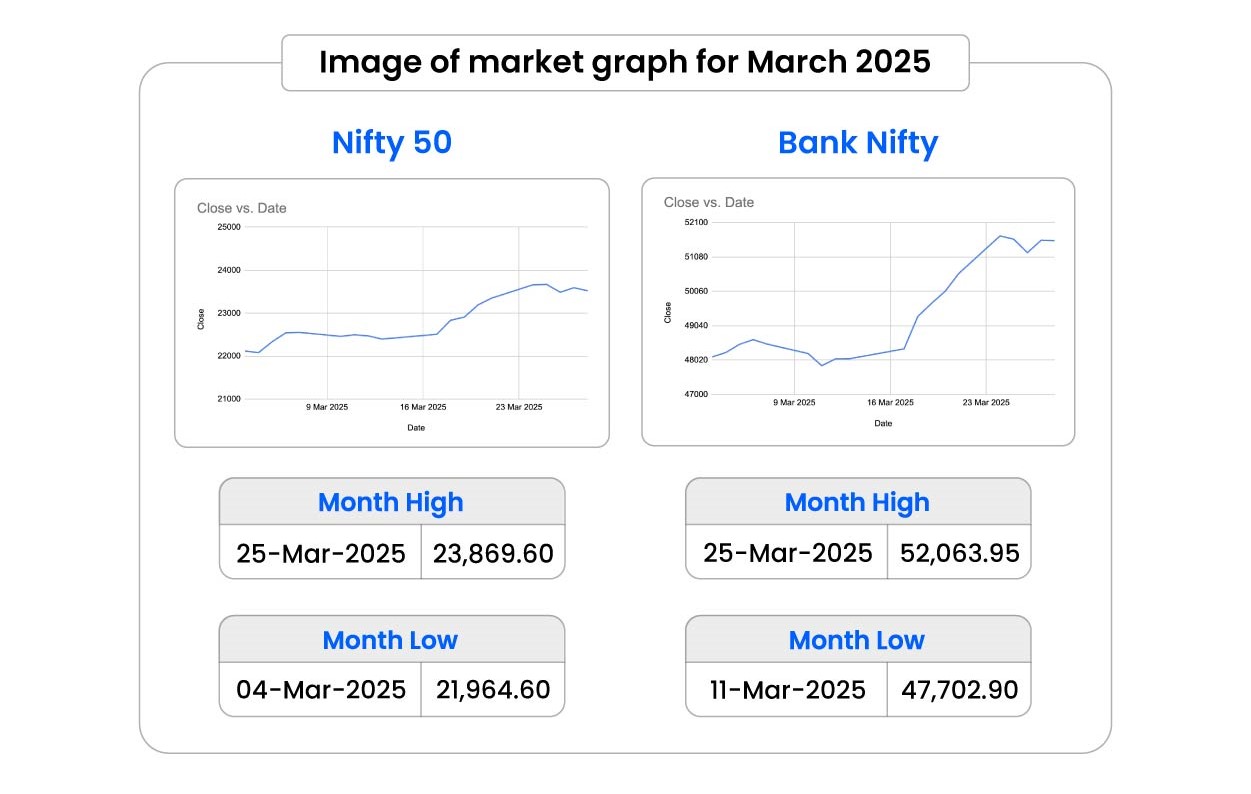Click the Nifty 50 Month Low header
Viewport: 1251px width, 794px height.
(390, 640)
